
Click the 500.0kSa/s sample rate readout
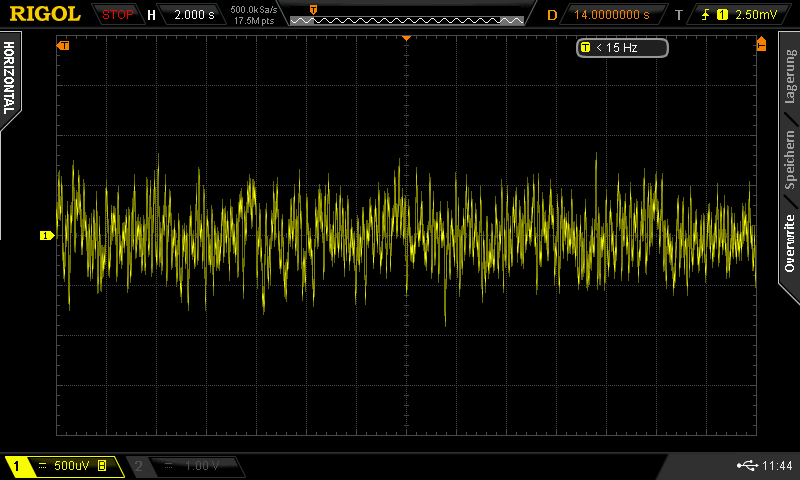(x=254, y=9)
